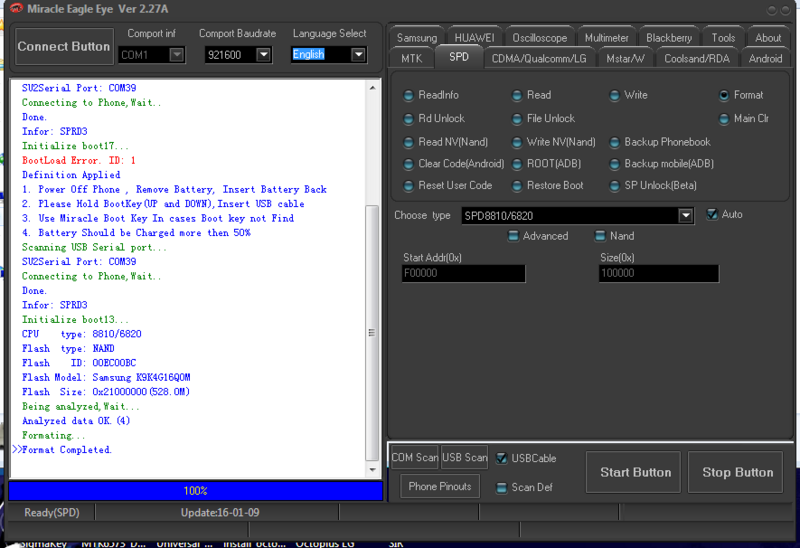Switch to the Samsung tab
This screenshot has height=548, width=800.
click(417, 38)
